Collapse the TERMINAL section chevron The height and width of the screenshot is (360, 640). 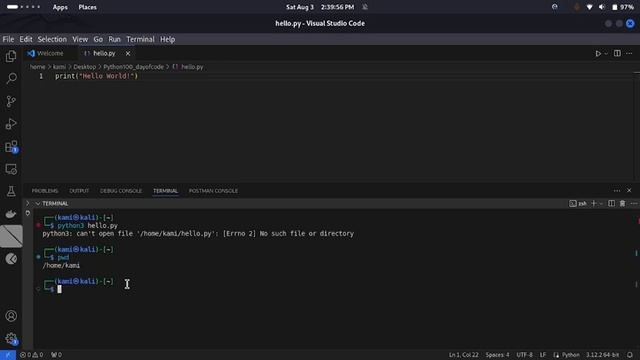click(x=38, y=203)
